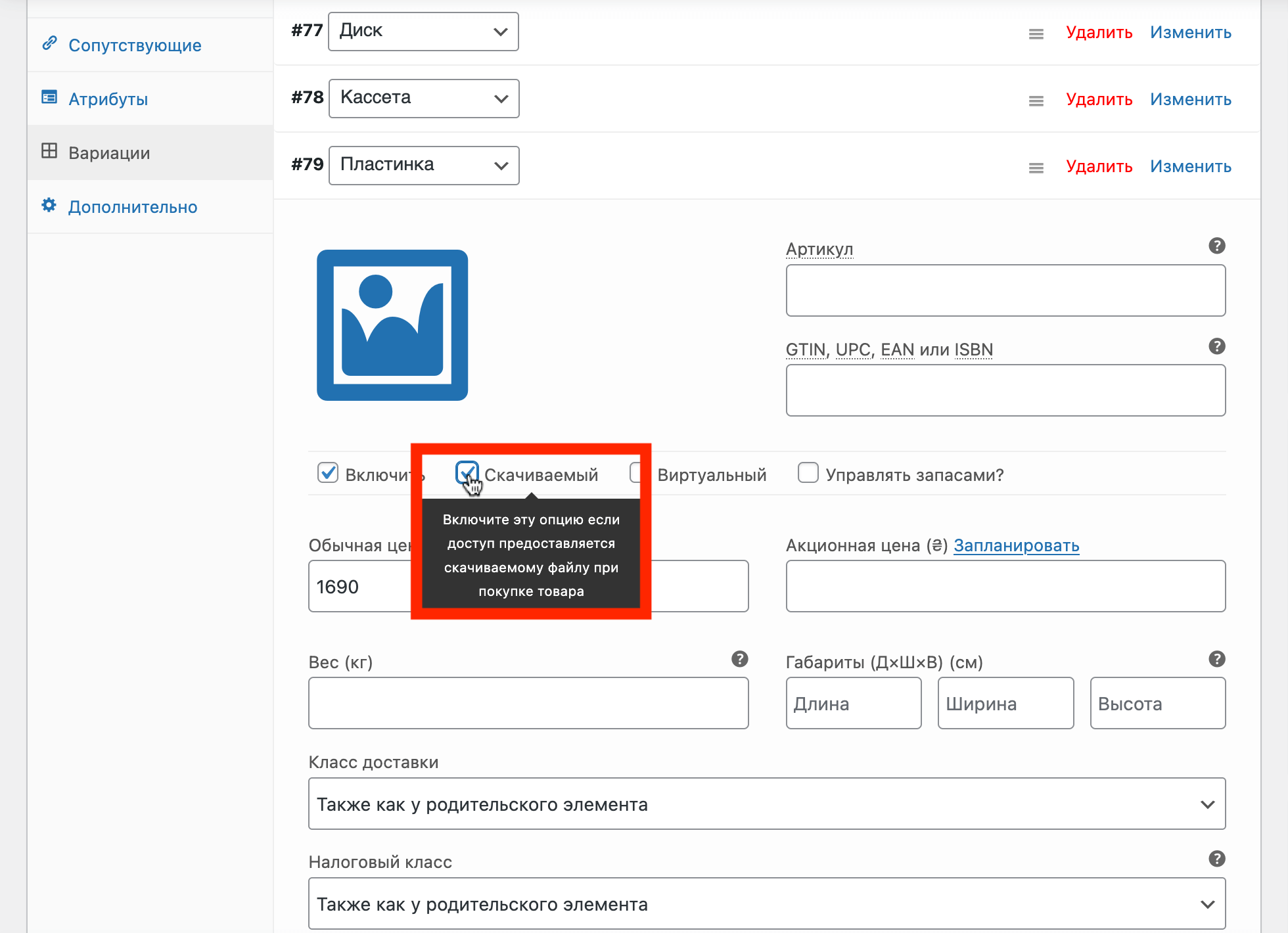1288x933 pixels.
Task: Click help icon next to Налоговый класс
Action: [x=1217, y=859]
